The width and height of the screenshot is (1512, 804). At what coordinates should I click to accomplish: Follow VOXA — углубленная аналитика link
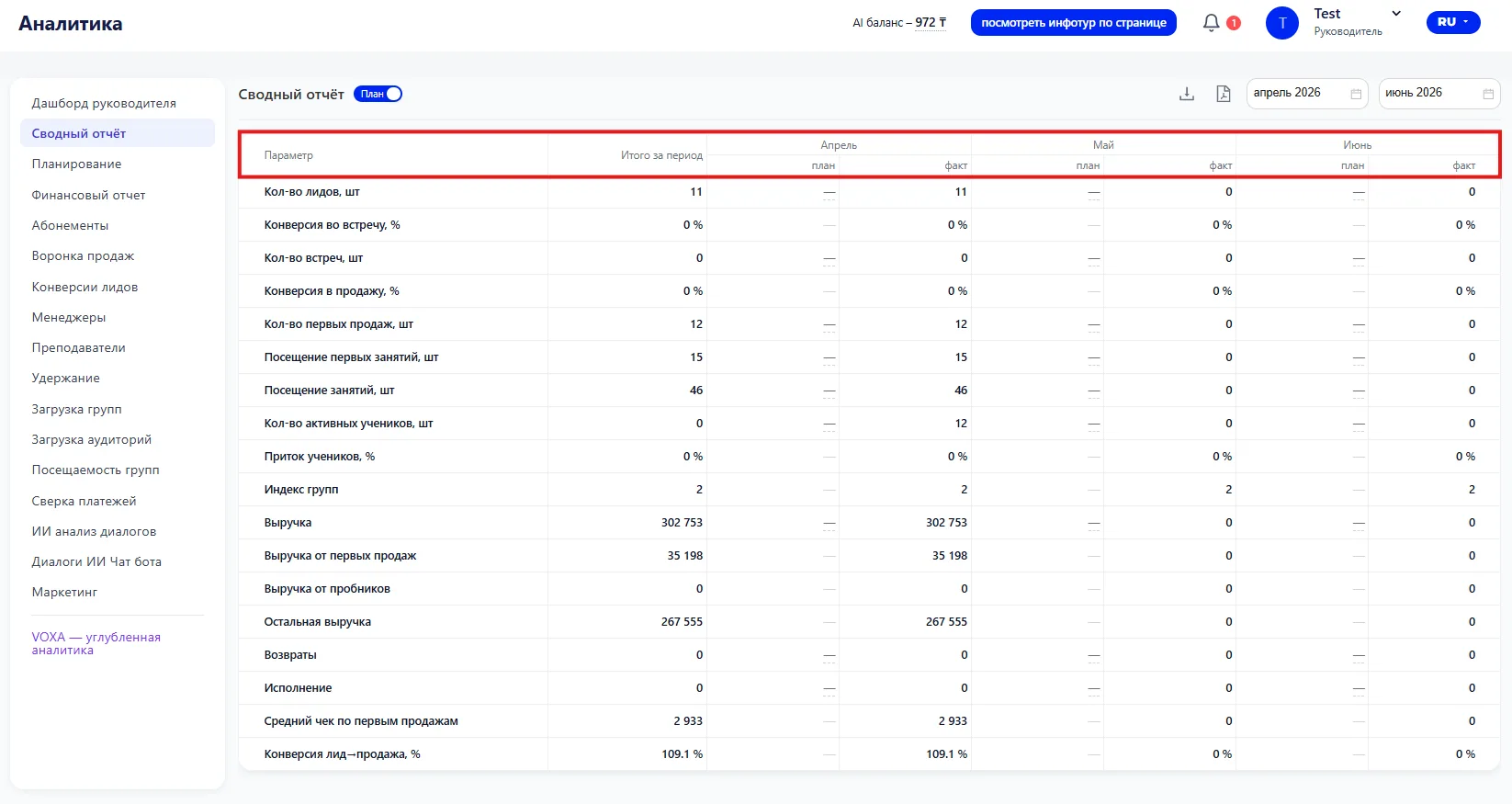96,643
